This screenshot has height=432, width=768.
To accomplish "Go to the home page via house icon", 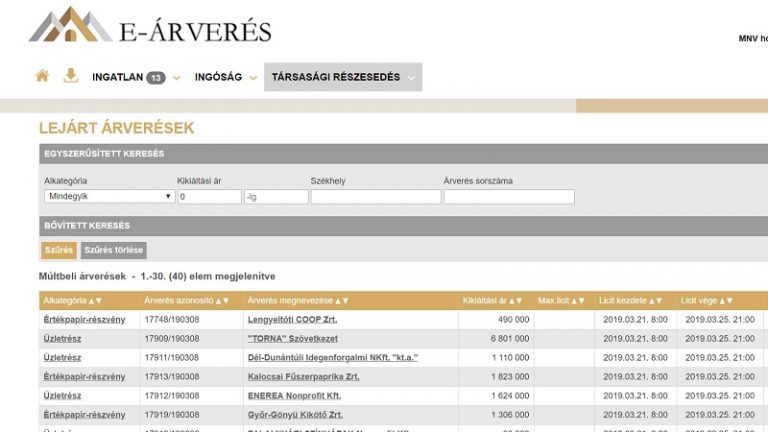I will coord(42,76).
